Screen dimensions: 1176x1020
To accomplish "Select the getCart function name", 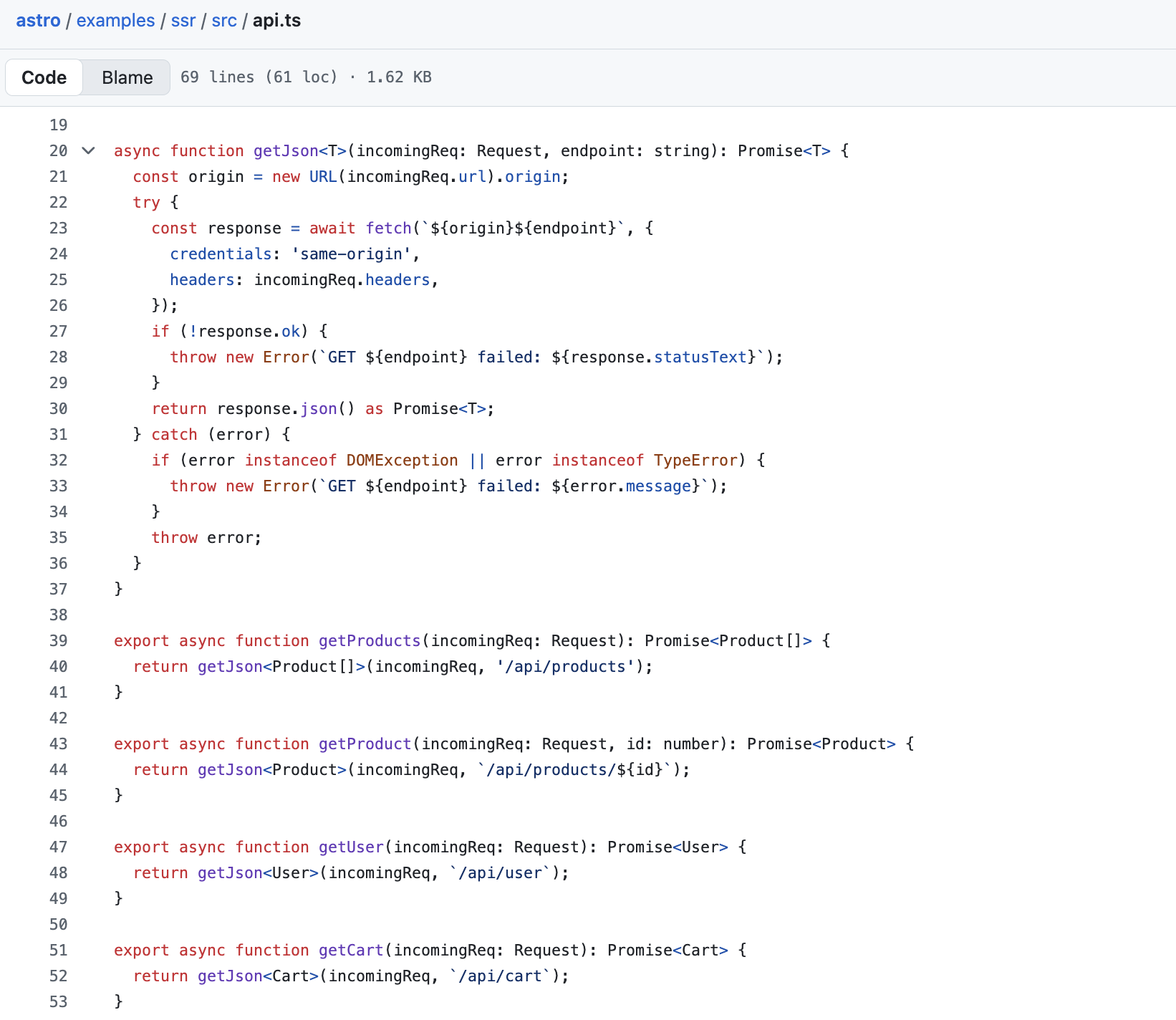I will (351, 951).
